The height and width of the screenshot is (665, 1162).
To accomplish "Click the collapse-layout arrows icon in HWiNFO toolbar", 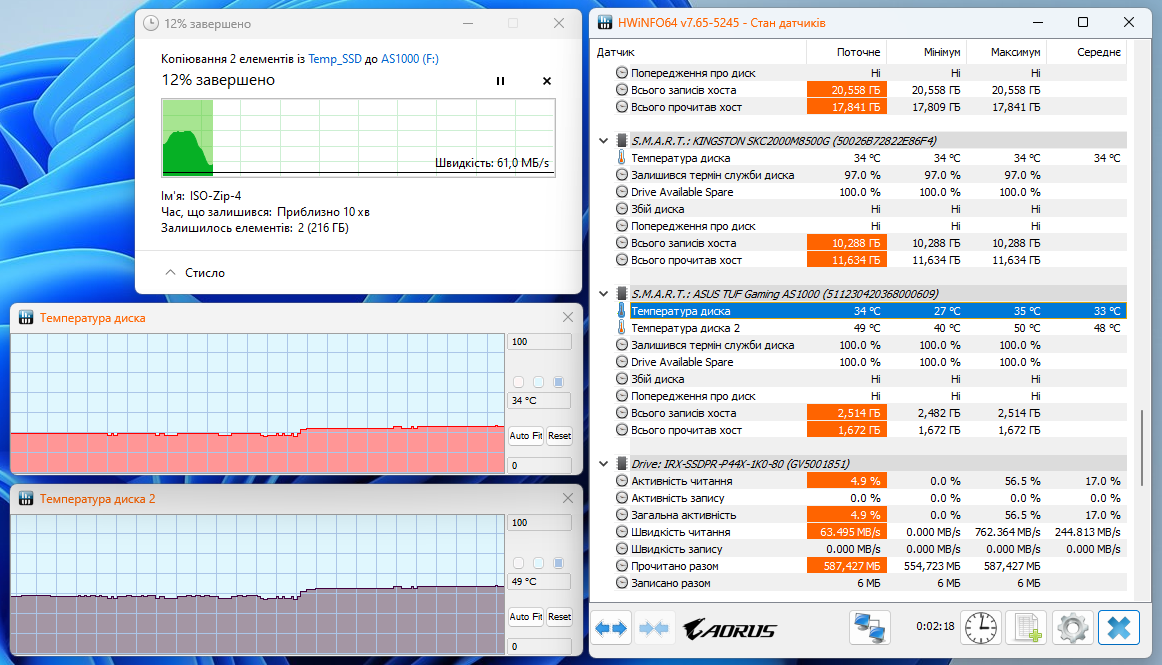I will tap(654, 629).
